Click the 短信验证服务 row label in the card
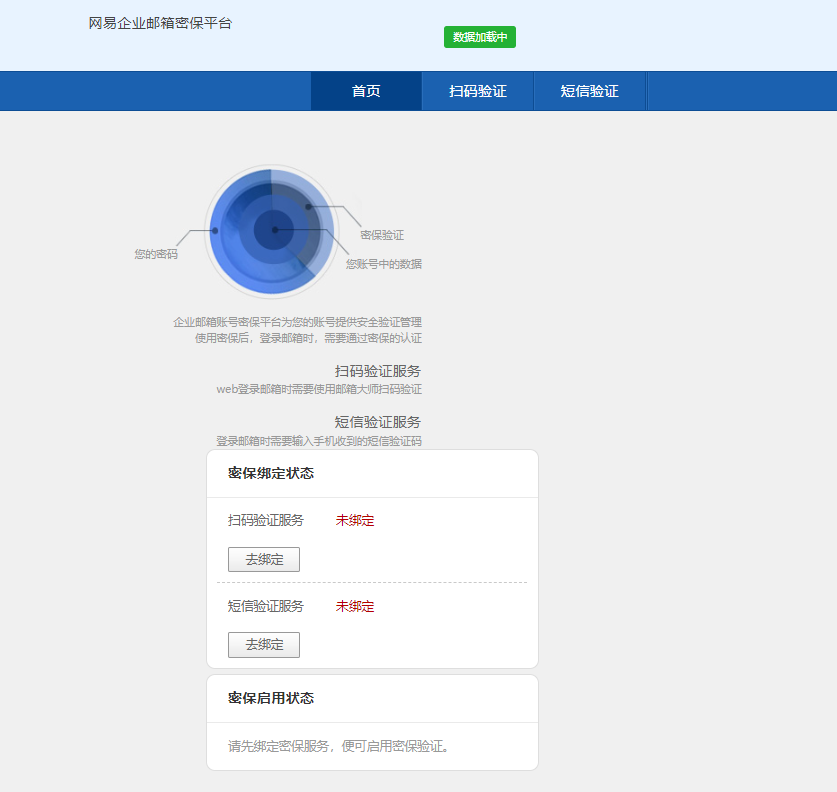837x792 pixels. [x=266, y=606]
